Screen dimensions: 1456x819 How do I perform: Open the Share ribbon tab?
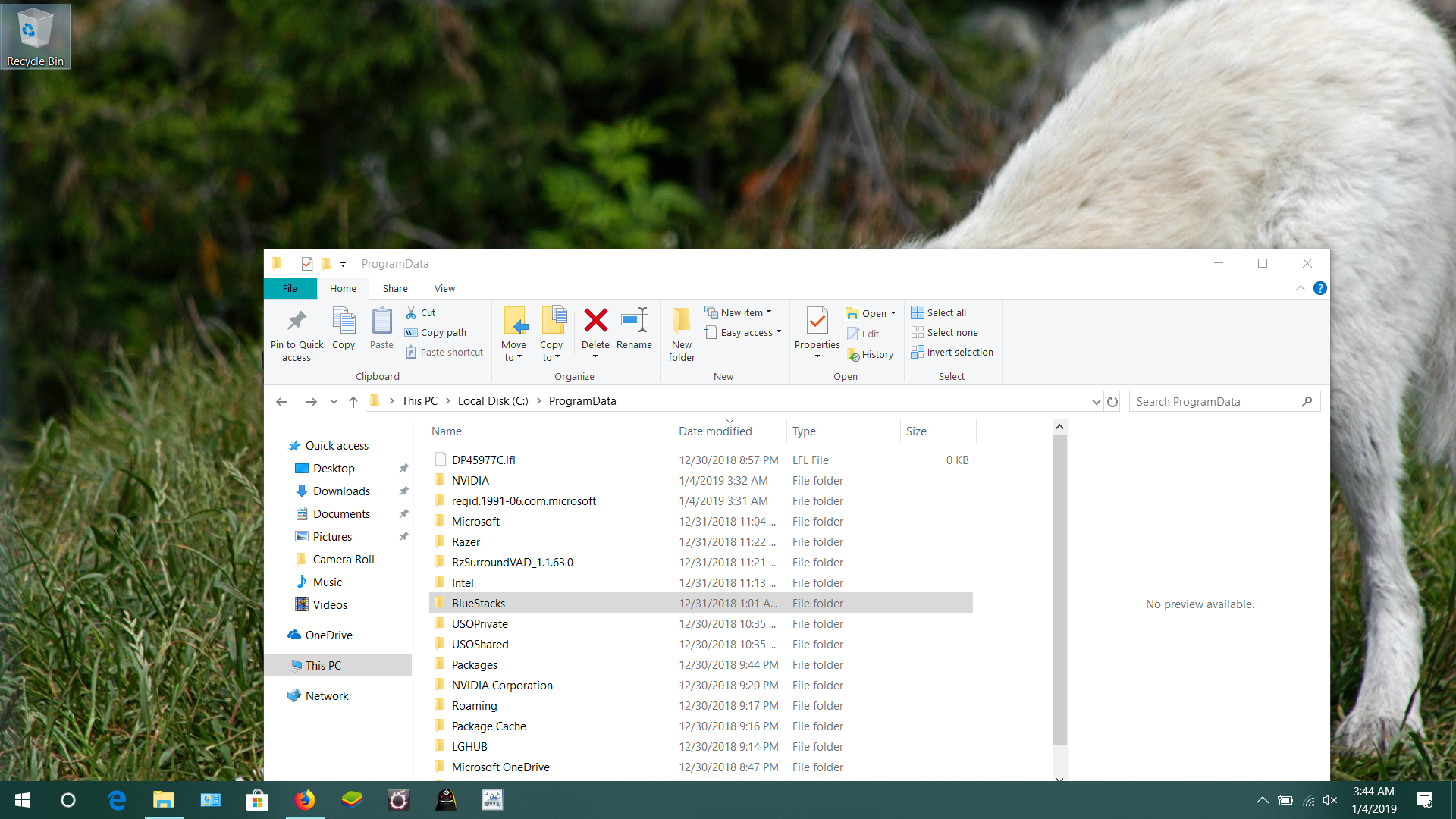click(394, 288)
